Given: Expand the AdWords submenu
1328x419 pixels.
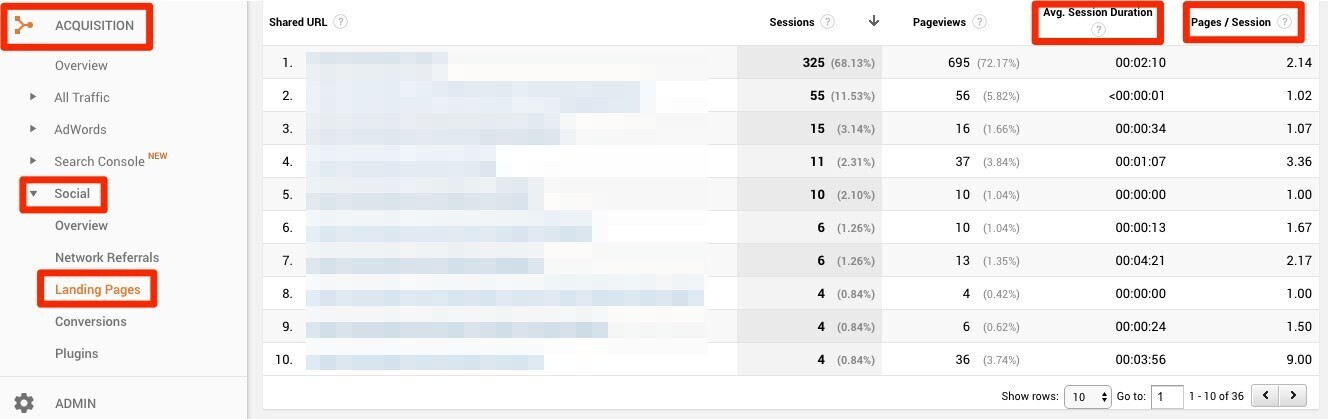Looking at the screenshot, I should (x=34, y=129).
